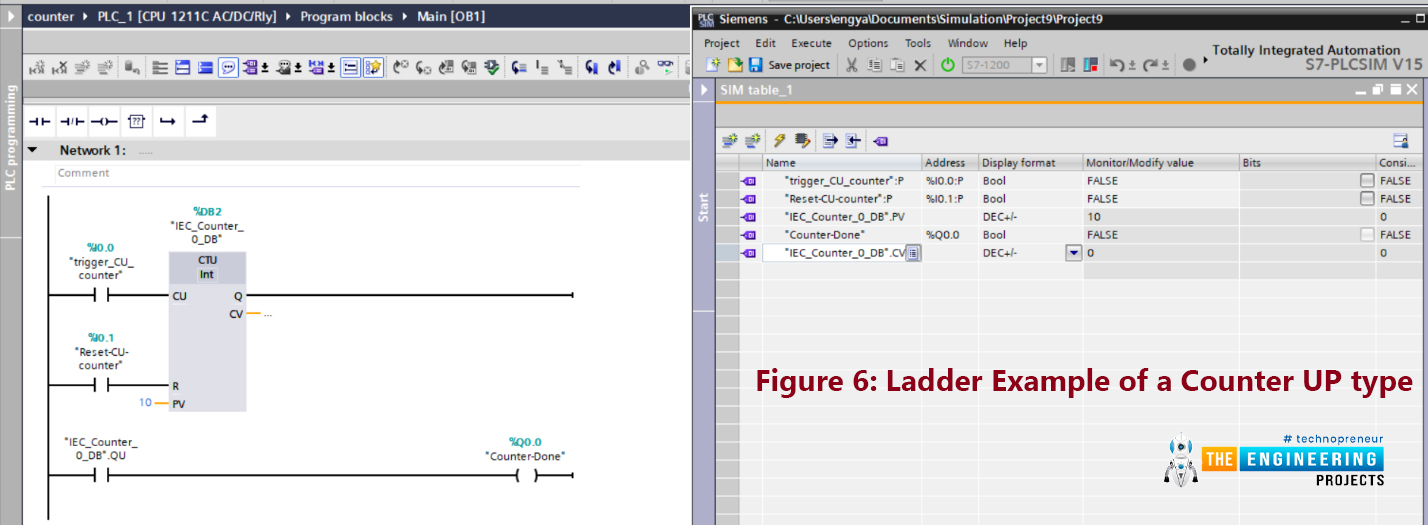Image resolution: width=1428 pixels, height=525 pixels.
Task: Open a project with the PLCSIM folder icon
Action: click(734, 65)
